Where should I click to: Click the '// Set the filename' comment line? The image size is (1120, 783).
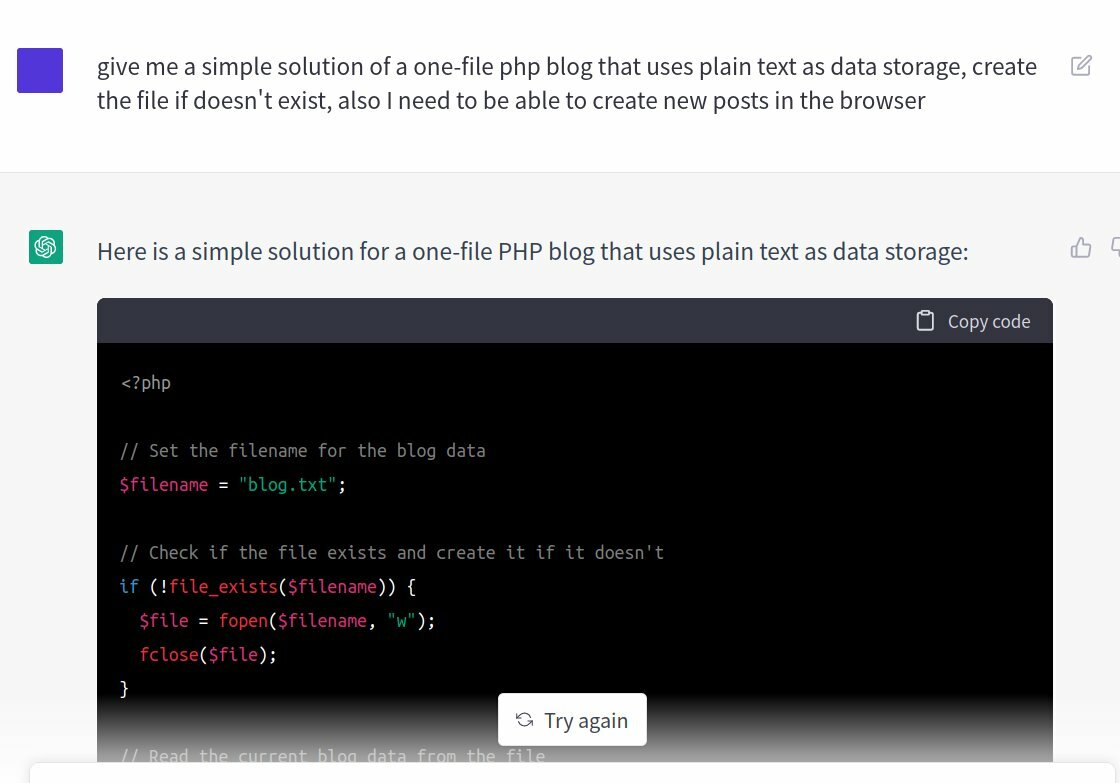(x=303, y=451)
